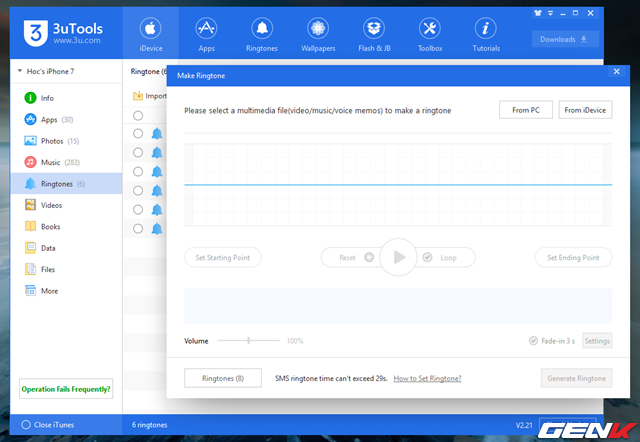Select Ringtones (6) in sidebar
Viewport: 640px width, 442px height.
[x=66, y=184]
